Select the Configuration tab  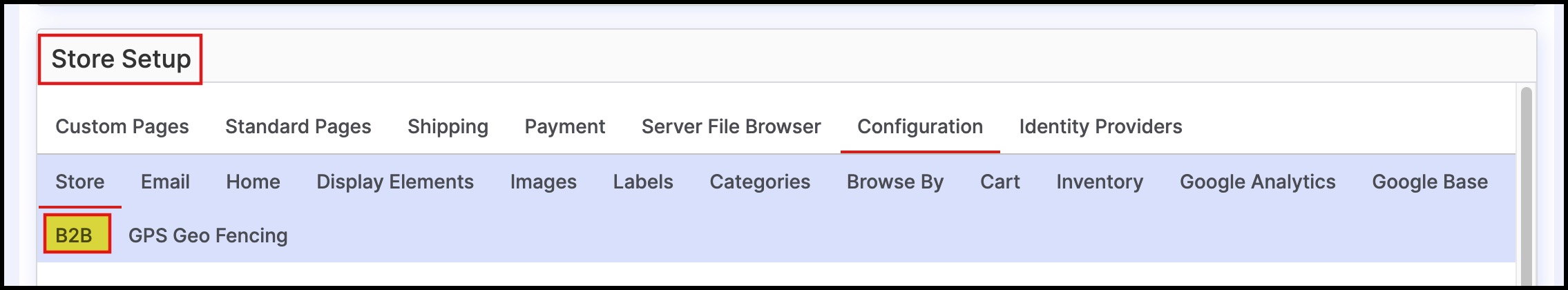920,126
